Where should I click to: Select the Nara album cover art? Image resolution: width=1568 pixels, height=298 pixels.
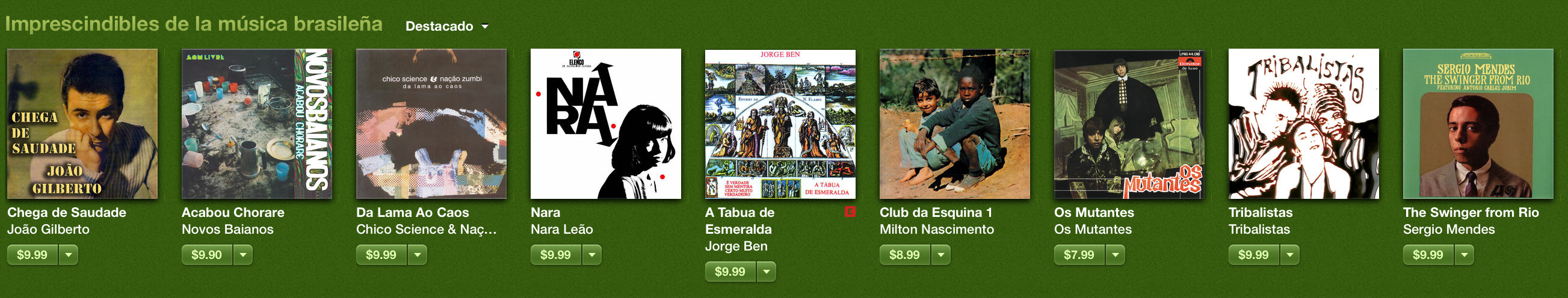606,124
